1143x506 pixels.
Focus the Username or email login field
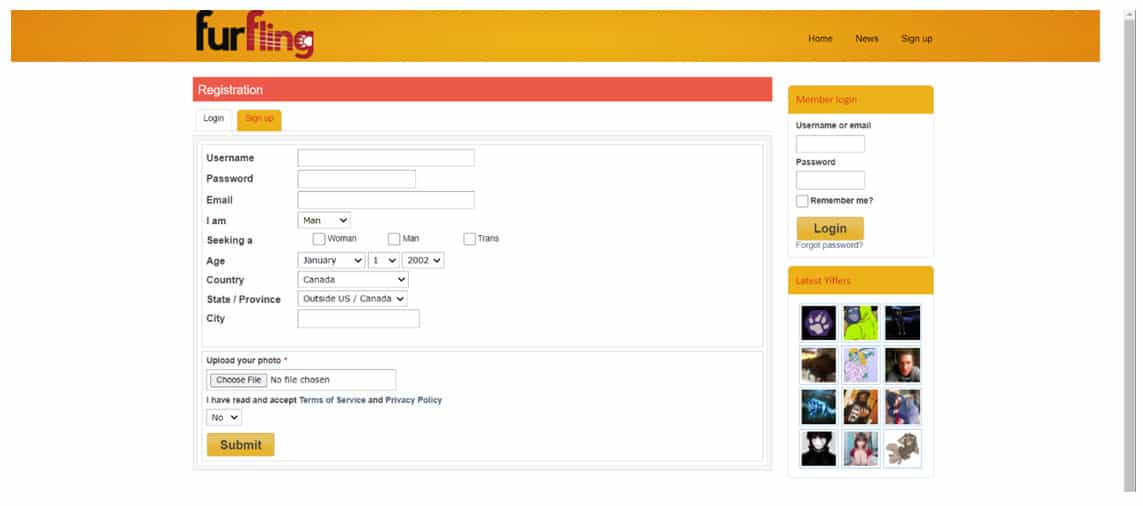click(830, 144)
